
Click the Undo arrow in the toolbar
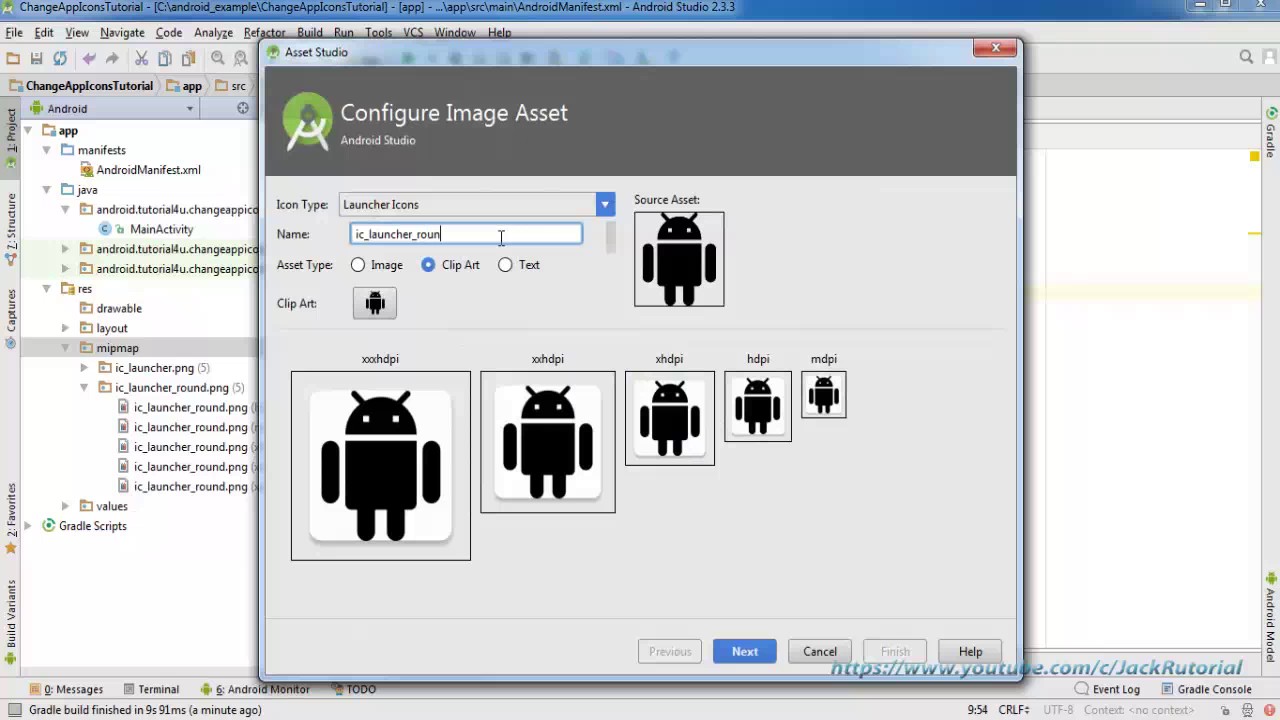[x=88, y=57]
